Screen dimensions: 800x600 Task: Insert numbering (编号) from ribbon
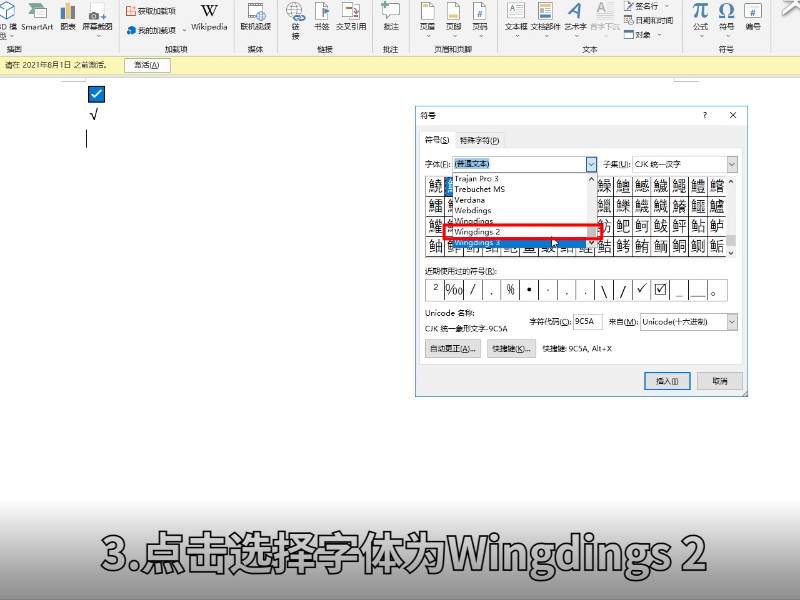(753, 17)
